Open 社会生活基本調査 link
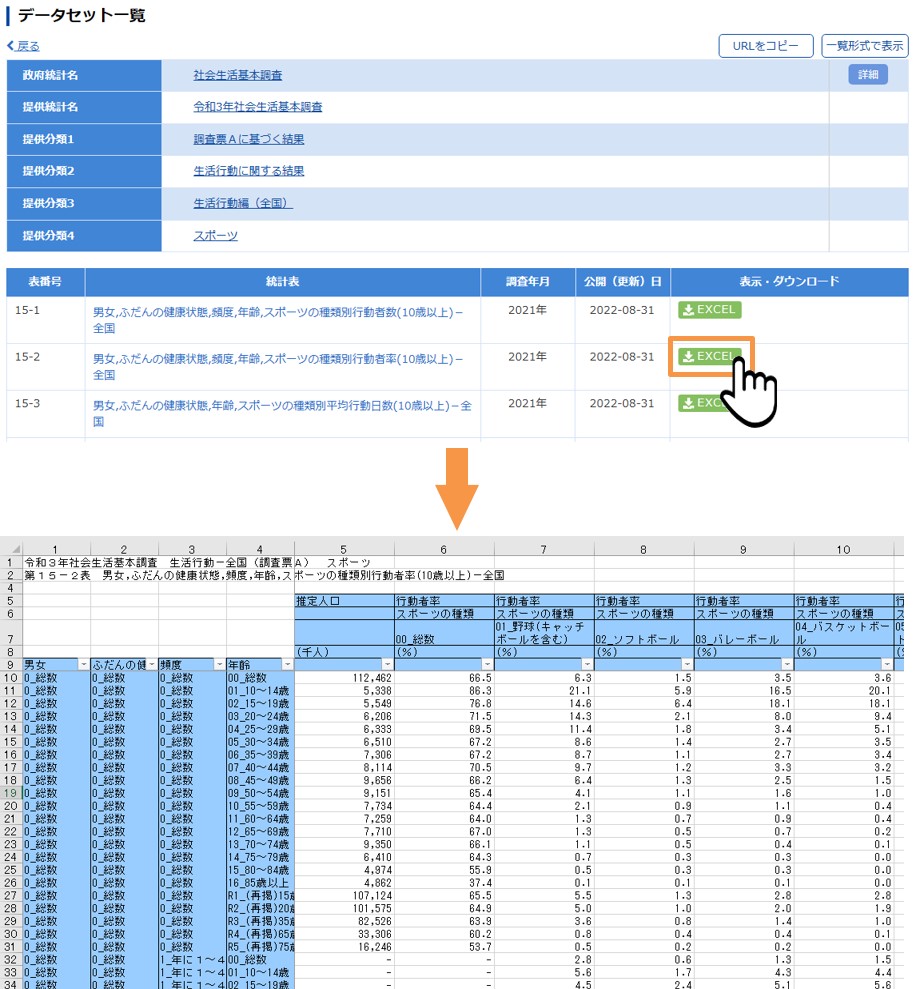This screenshot has height=989, width=915. point(238,75)
